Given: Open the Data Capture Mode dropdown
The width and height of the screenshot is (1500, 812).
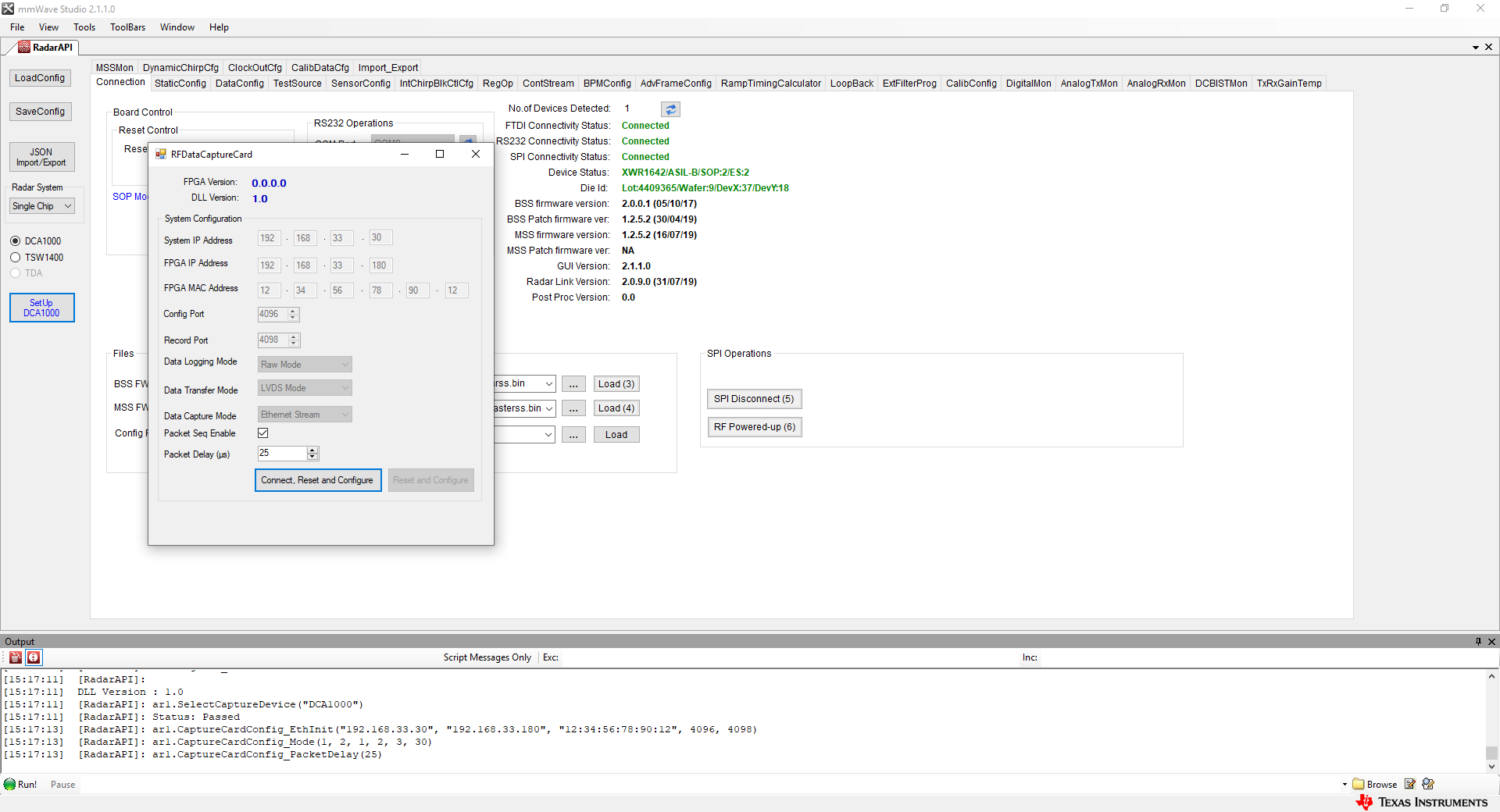Looking at the screenshot, I should click(x=305, y=415).
